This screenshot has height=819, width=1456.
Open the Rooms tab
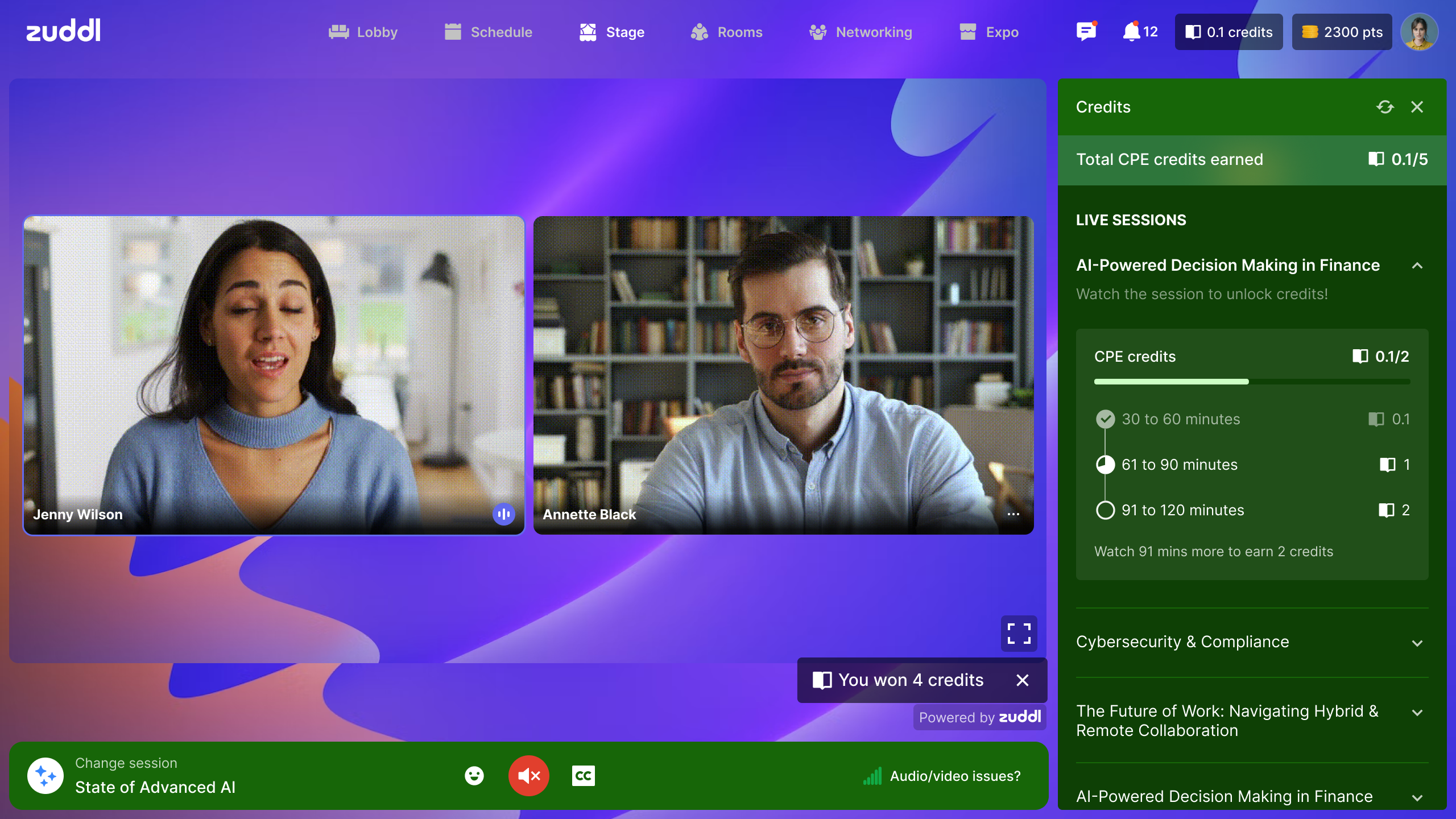726,32
